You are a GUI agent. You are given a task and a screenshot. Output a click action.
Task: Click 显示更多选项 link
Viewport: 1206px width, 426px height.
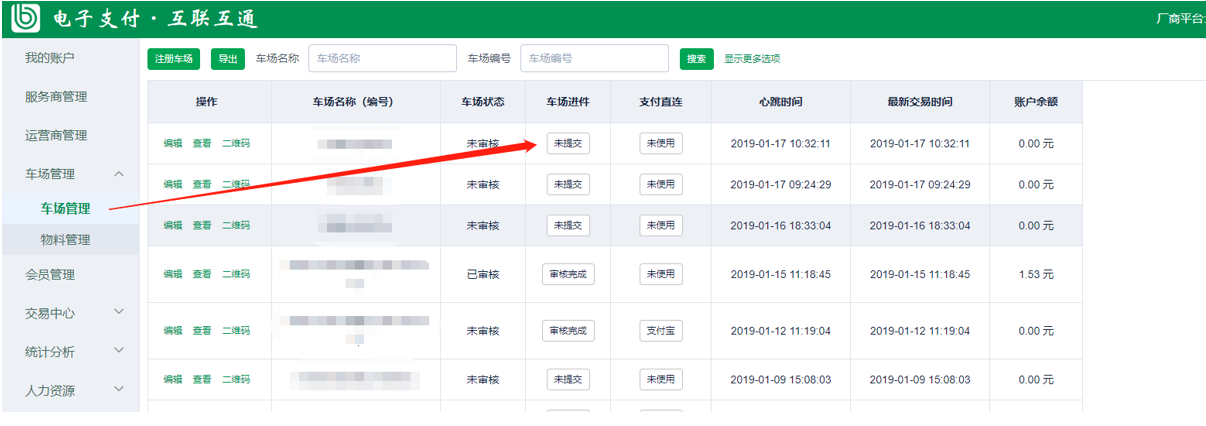752,59
